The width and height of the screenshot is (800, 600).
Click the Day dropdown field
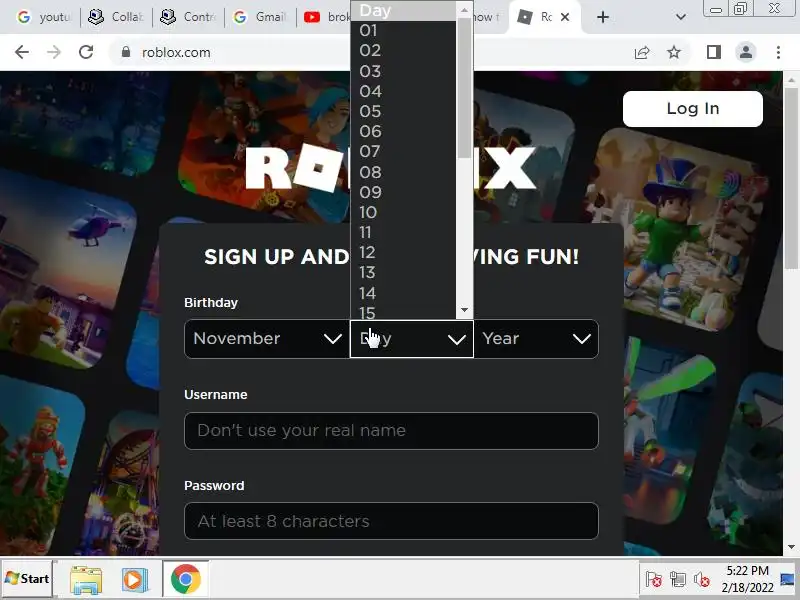pos(412,339)
